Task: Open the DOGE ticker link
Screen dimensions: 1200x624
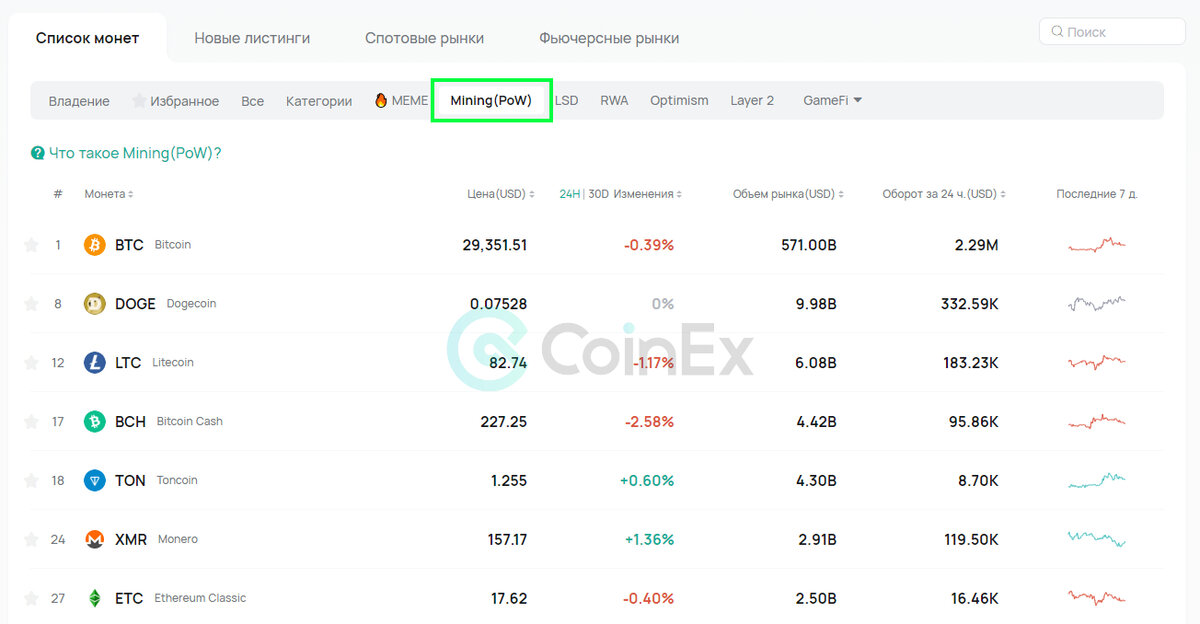Action: coord(135,304)
